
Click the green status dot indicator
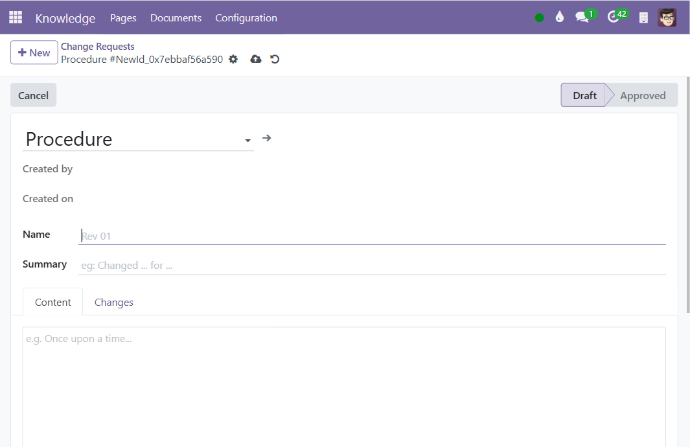pyautogui.click(x=540, y=18)
